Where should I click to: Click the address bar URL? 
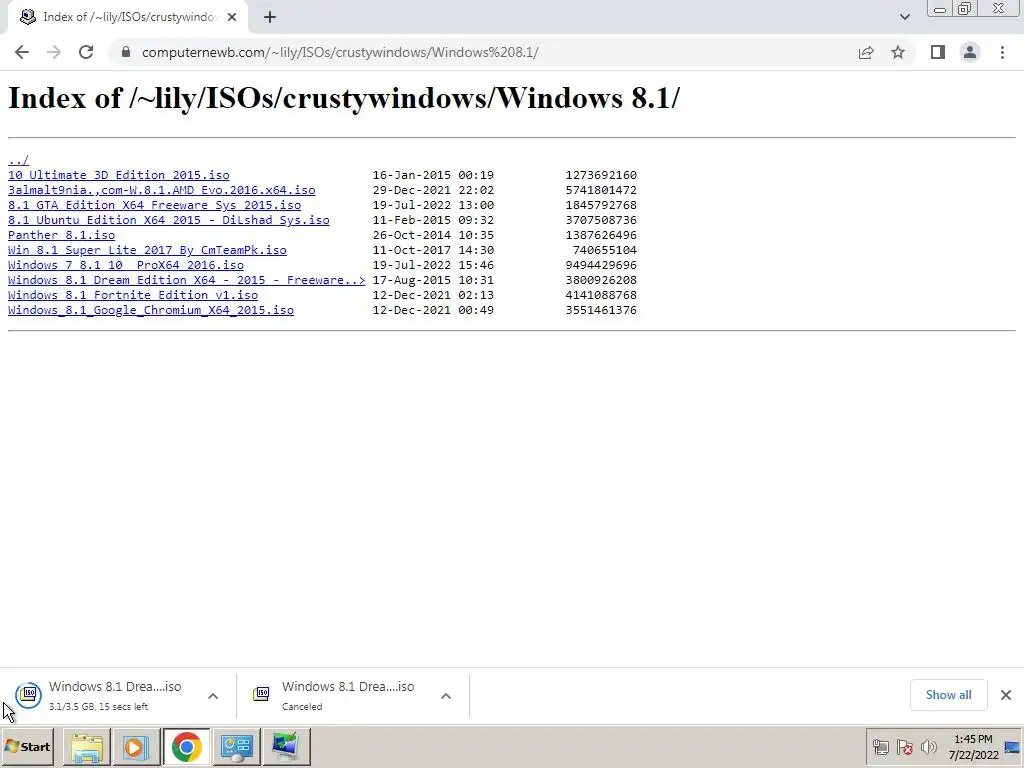(340, 52)
